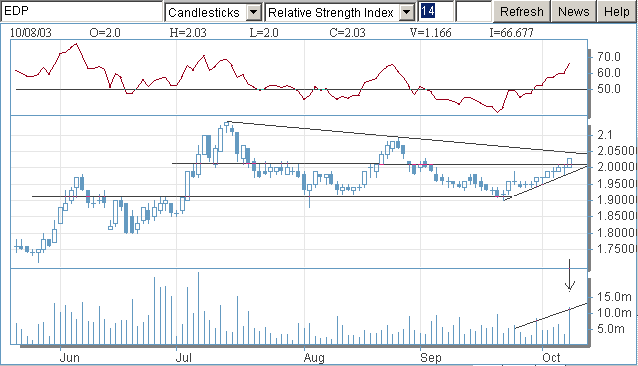The width and height of the screenshot is (638, 366).
Task: Click the Refresh button
Action: (x=522, y=12)
